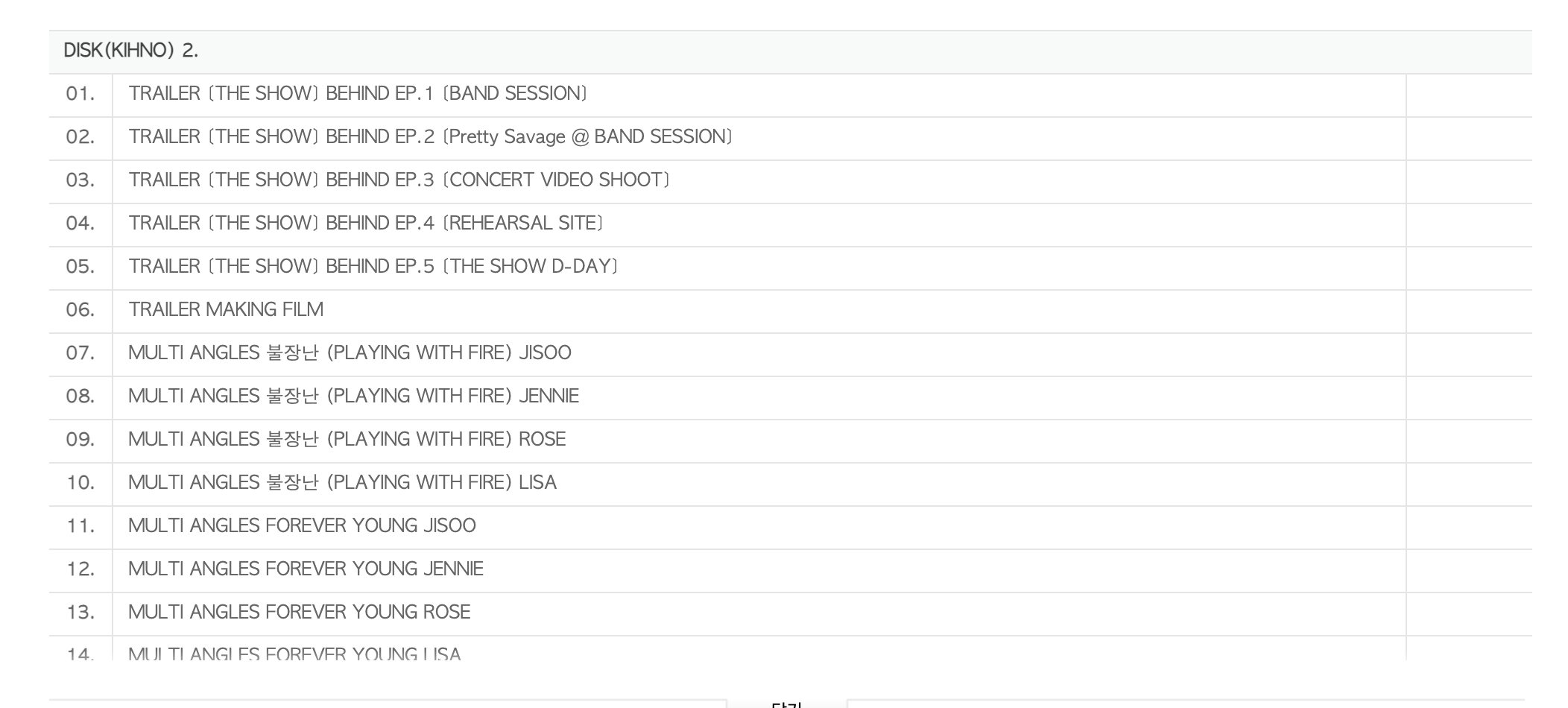
Task: Click track 01 BAND SESSION title
Action: pyautogui.click(x=358, y=94)
